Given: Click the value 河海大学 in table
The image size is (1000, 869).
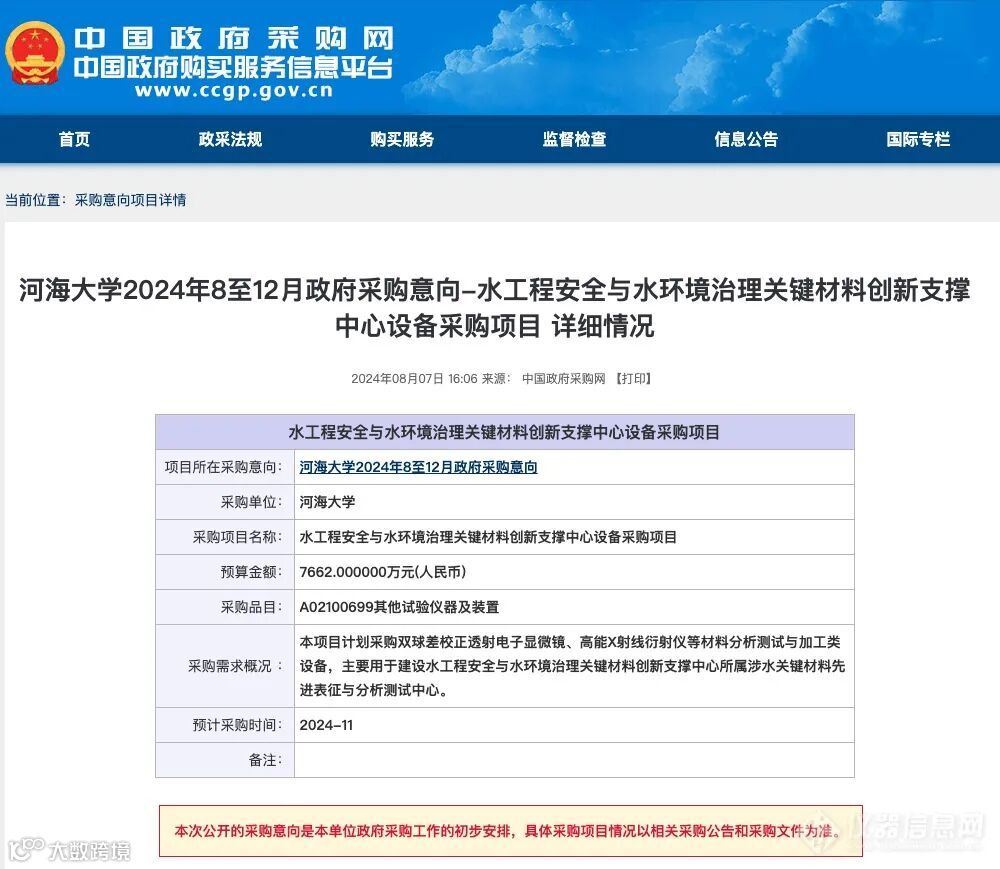Looking at the screenshot, I should pyautogui.click(x=327, y=502).
